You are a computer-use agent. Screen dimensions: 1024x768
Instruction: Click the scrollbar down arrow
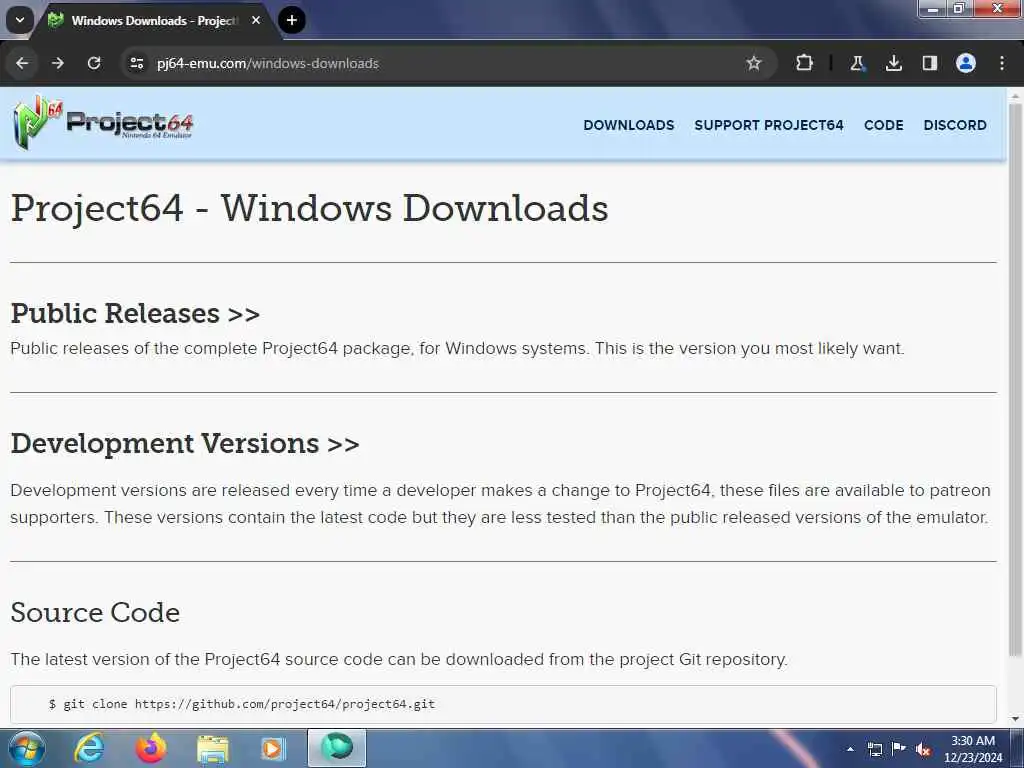coord(1015,719)
